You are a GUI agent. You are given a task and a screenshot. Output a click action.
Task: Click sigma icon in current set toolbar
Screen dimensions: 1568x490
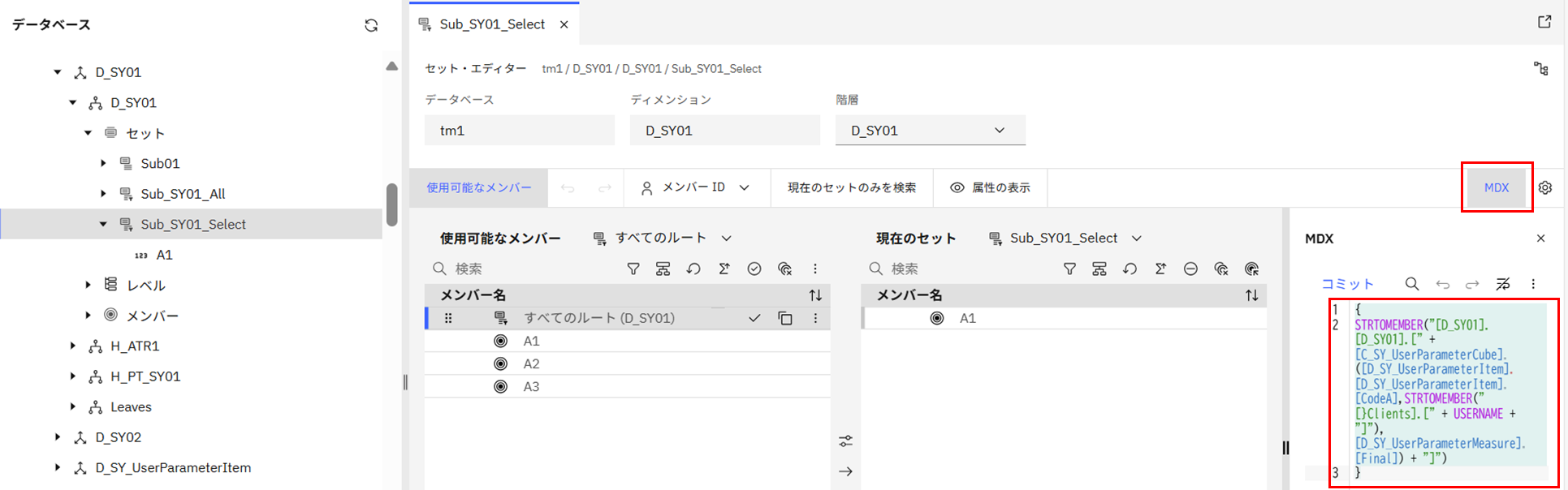tap(1160, 269)
